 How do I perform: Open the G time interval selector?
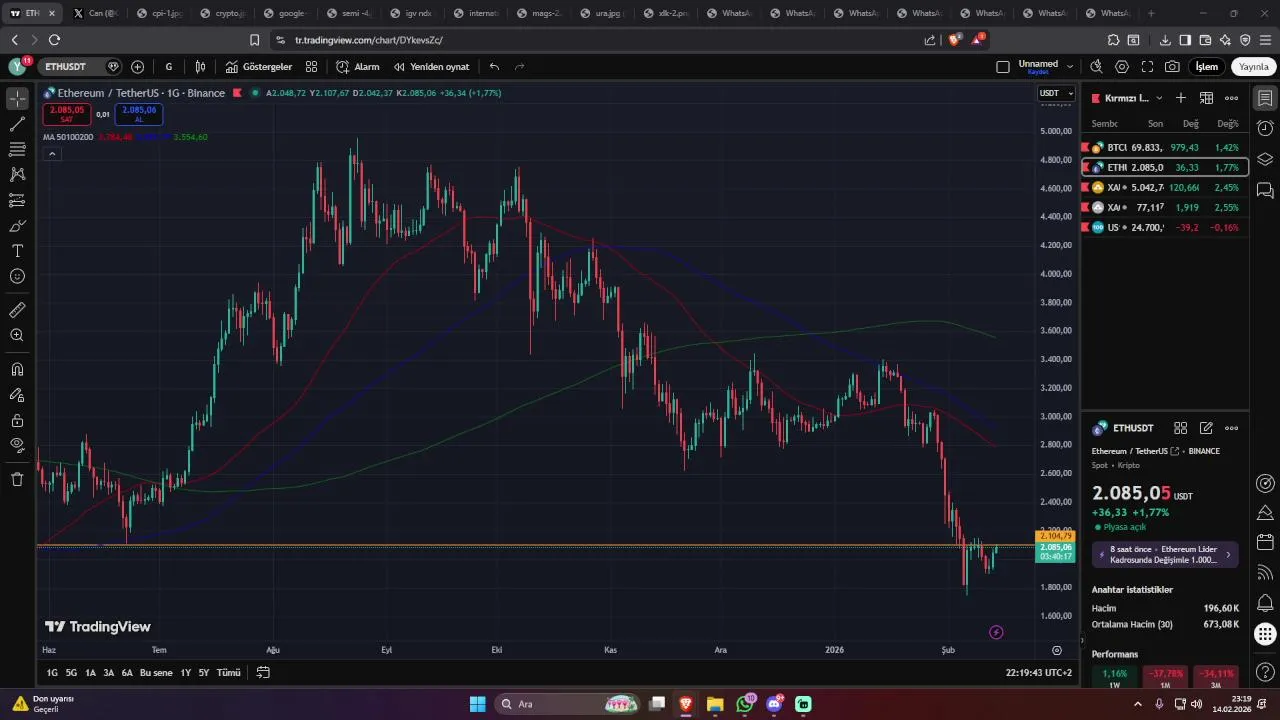[x=169, y=67]
